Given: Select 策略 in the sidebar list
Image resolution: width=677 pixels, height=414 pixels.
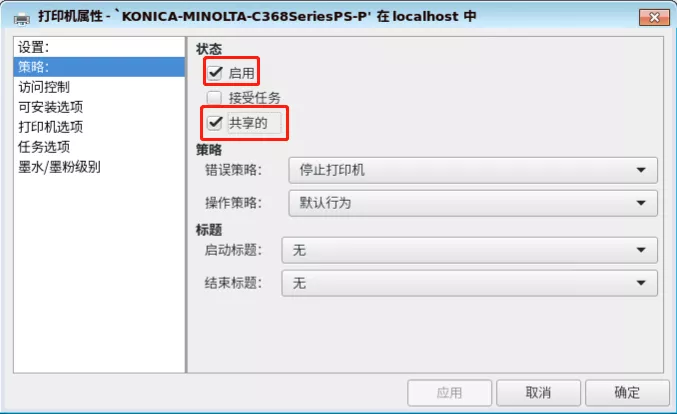Looking at the screenshot, I should coord(99,67).
